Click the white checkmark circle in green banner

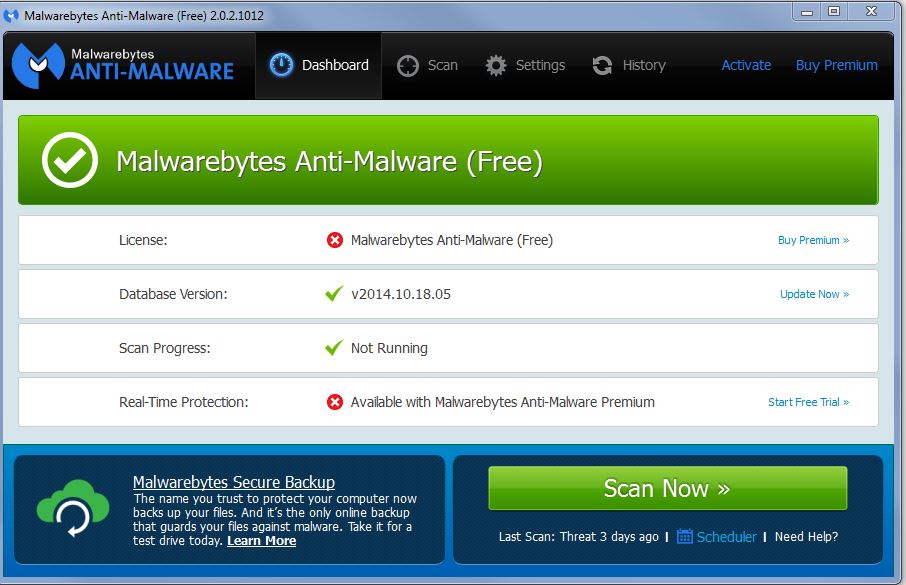70,160
